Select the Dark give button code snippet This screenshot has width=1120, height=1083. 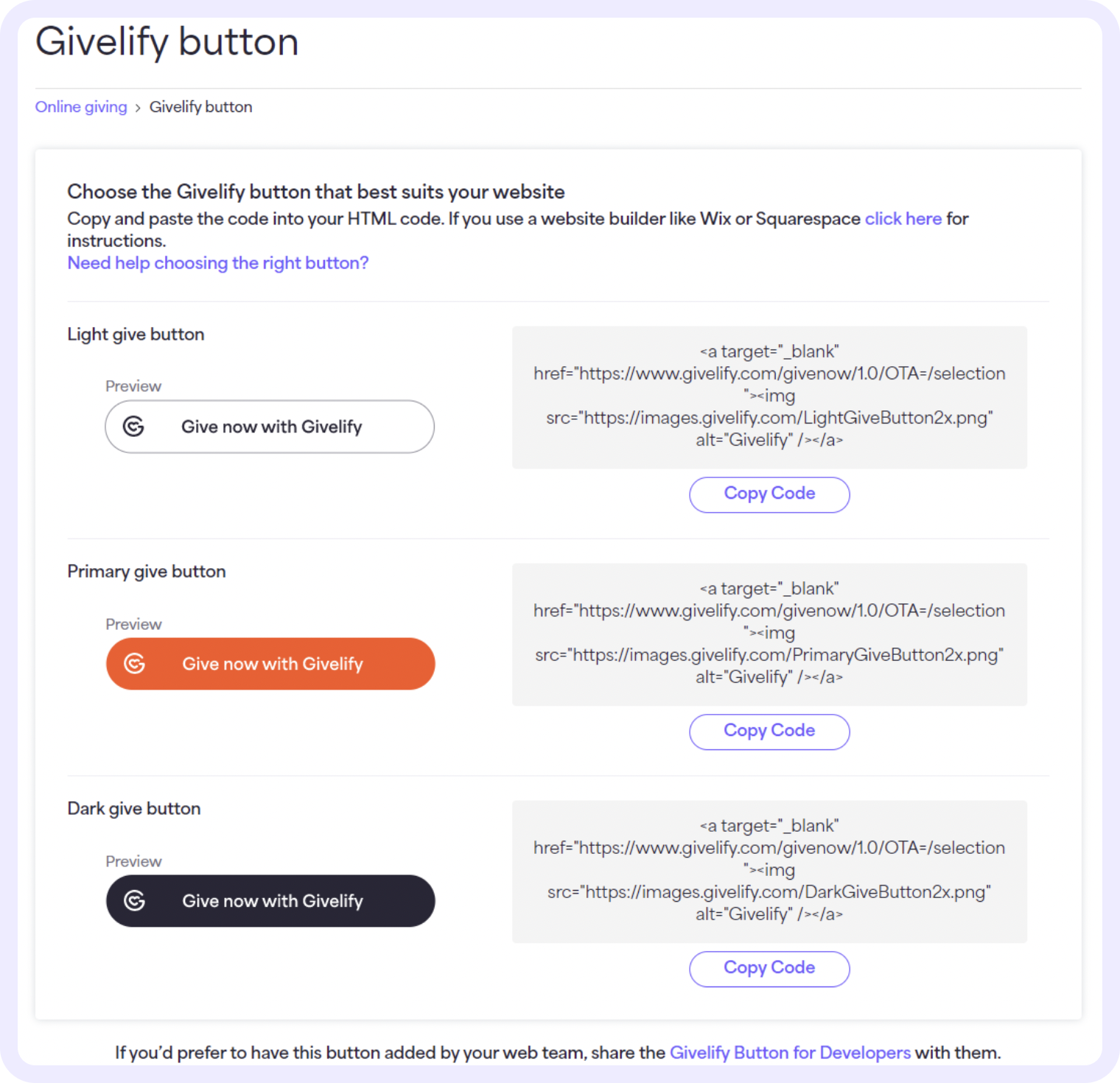pyautogui.click(x=769, y=869)
